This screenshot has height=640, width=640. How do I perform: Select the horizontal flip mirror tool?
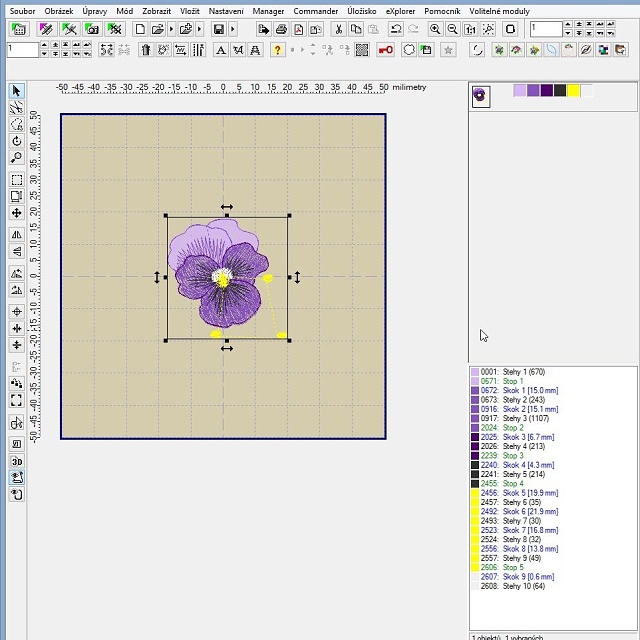click(x=17, y=234)
